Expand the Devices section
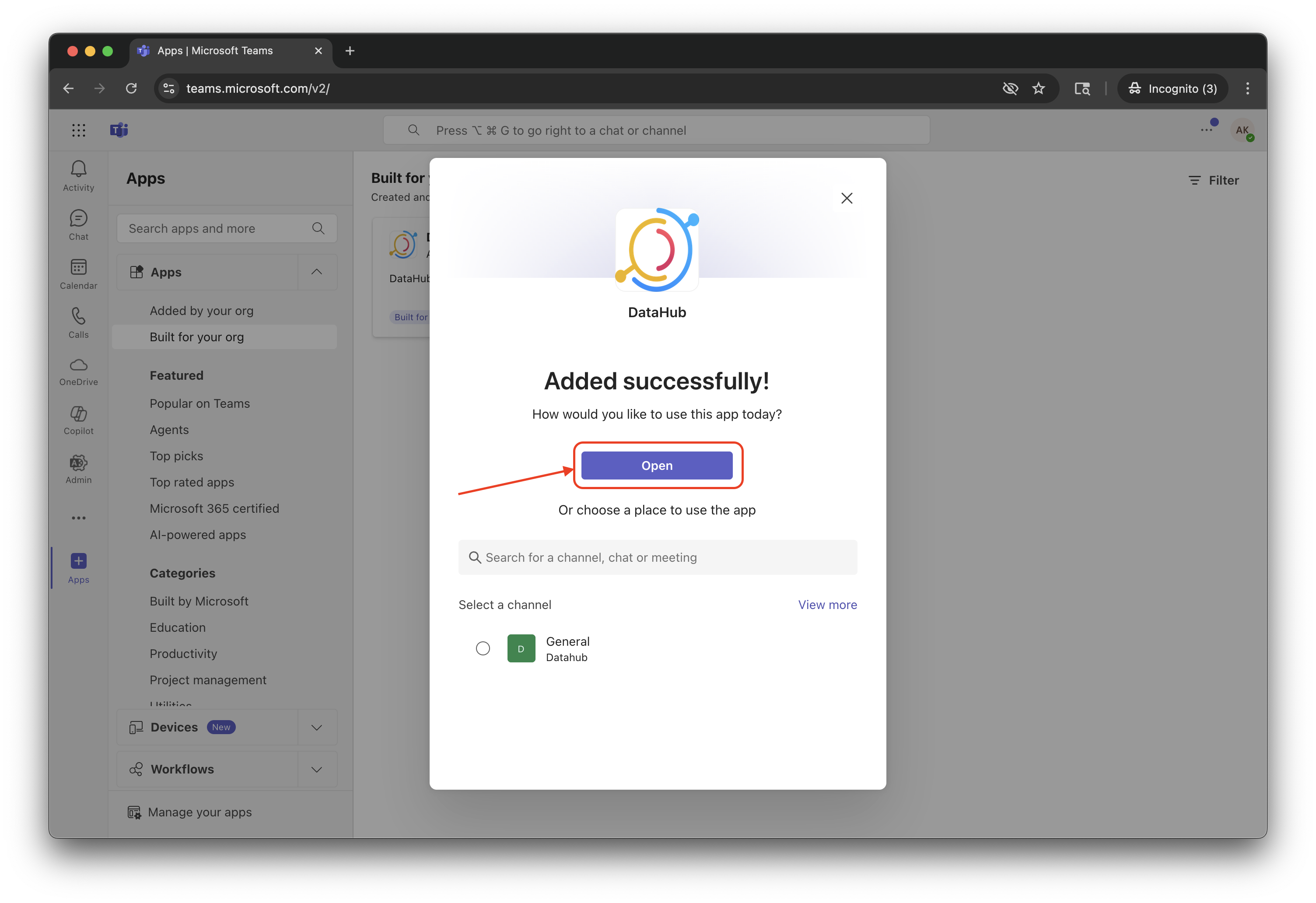Image resolution: width=1316 pixels, height=903 pixels. coord(317,728)
